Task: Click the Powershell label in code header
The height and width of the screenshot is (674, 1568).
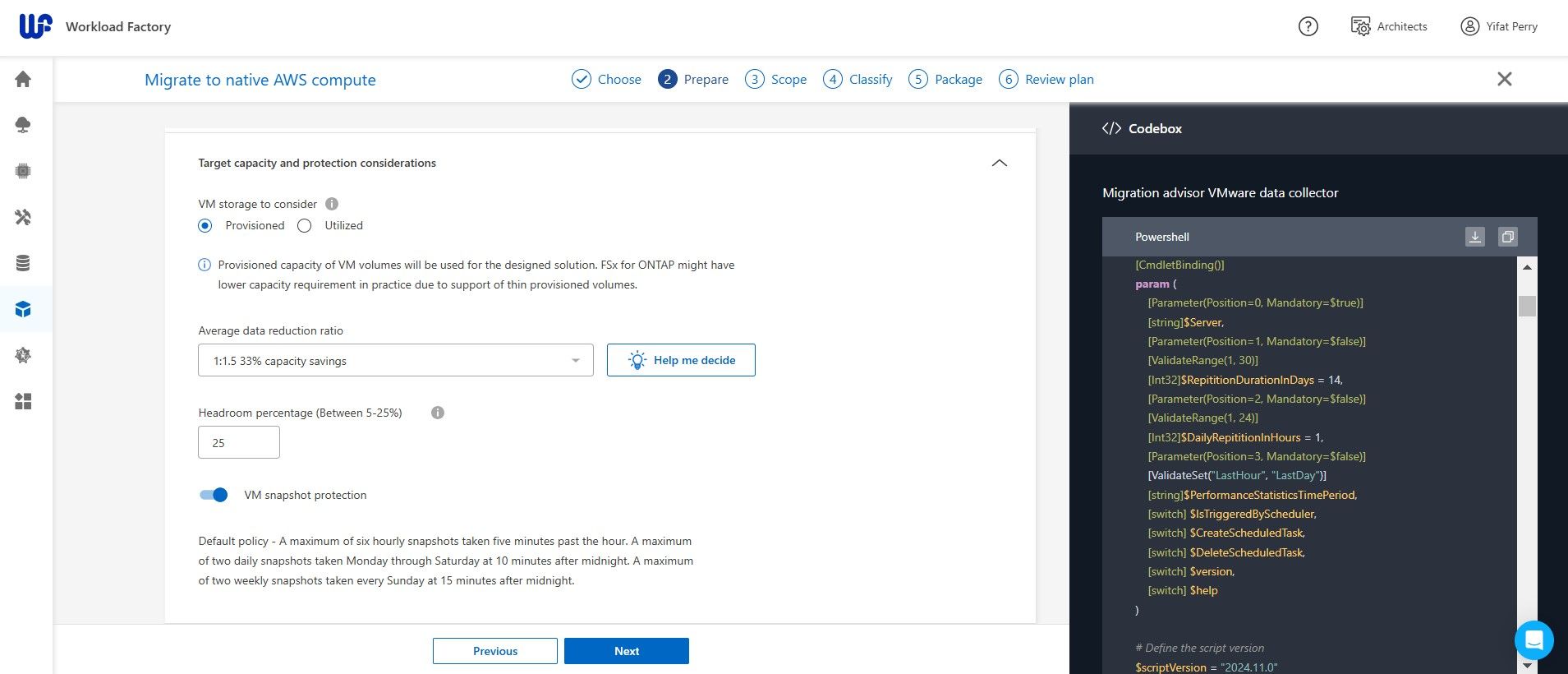Action: (x=1161, y=237)
